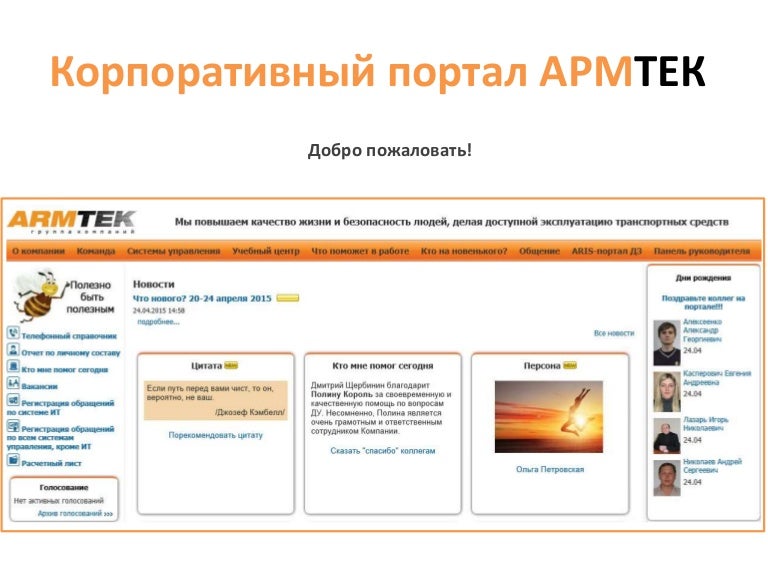Open the Учебный центр menu item
768x576 pixels.
click(x=266, y=251)
